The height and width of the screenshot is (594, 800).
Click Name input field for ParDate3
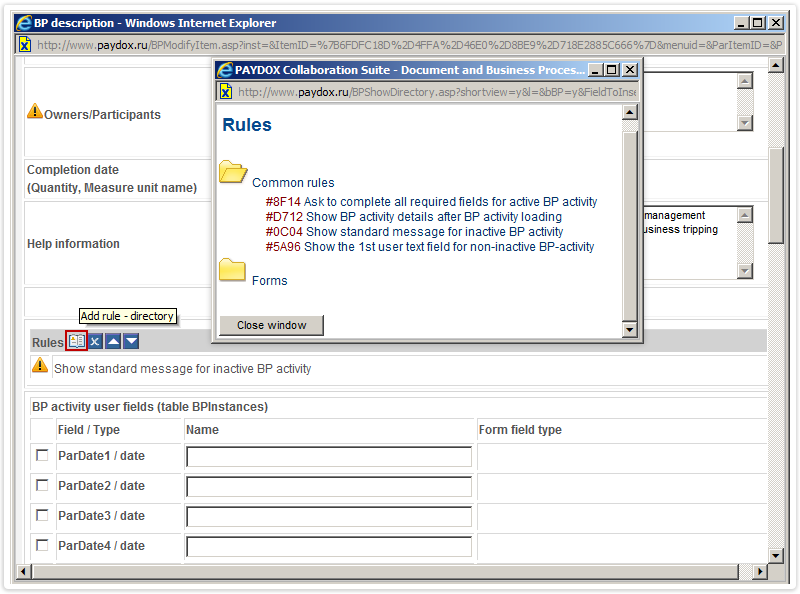tap(329, 516)
